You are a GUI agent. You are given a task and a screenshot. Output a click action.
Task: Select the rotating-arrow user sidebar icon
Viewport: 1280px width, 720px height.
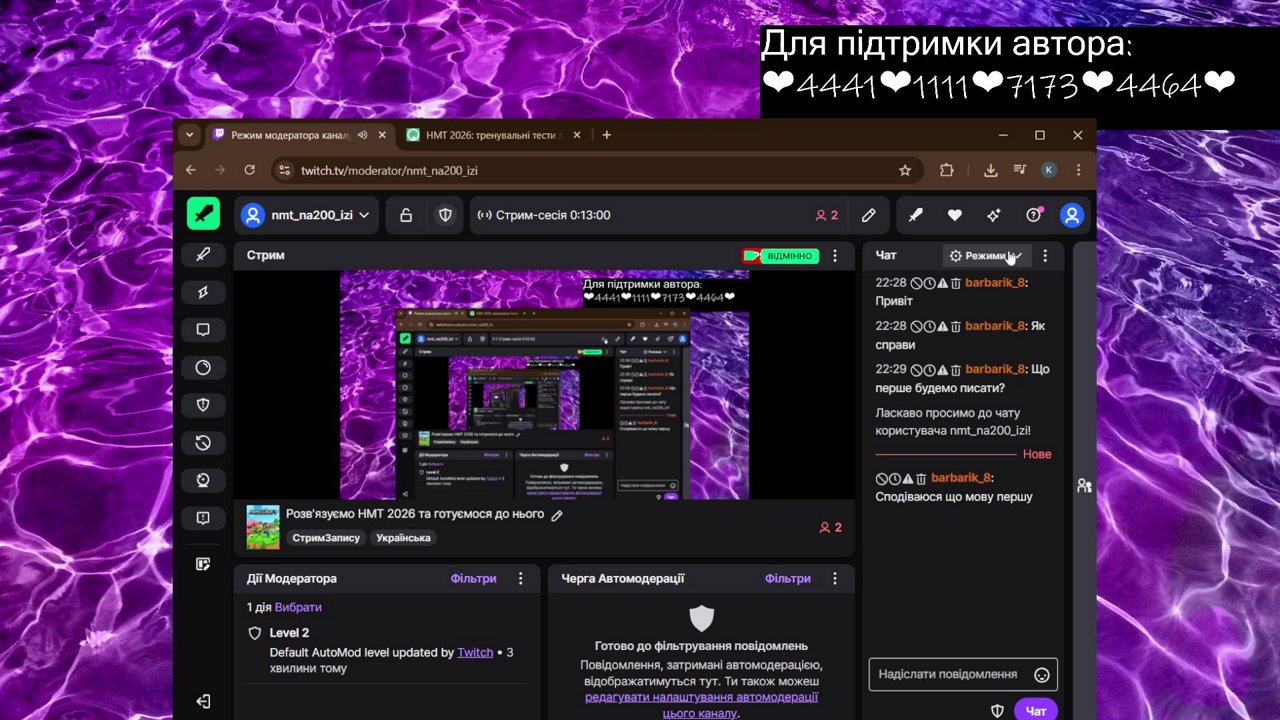pos(203,480)
